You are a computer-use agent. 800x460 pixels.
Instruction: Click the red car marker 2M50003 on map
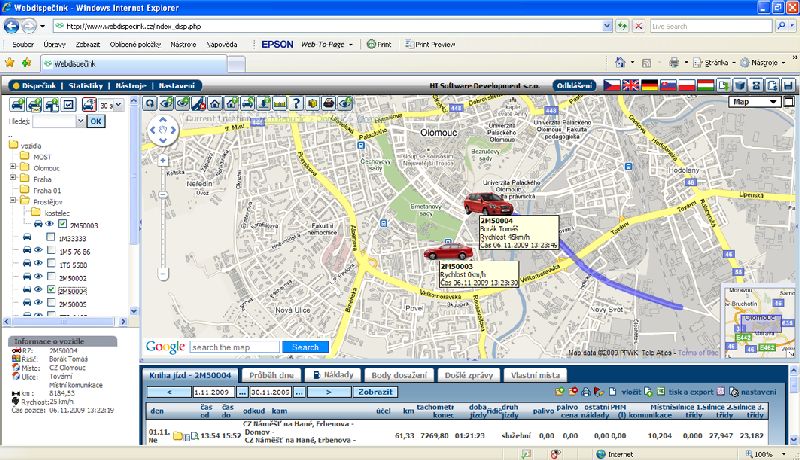[448, 251]
